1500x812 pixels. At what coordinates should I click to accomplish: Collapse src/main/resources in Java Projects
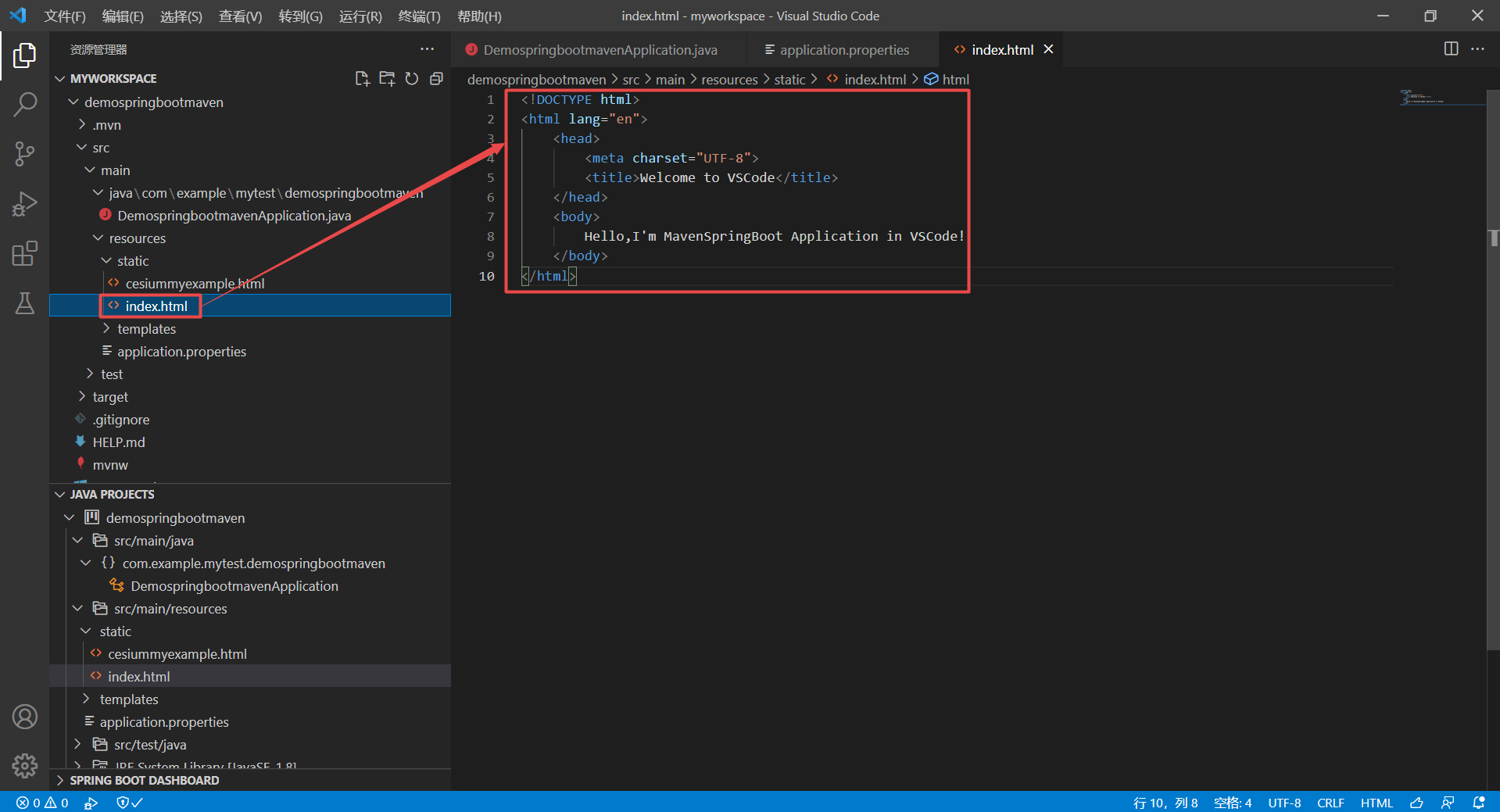tap(77, 609)
